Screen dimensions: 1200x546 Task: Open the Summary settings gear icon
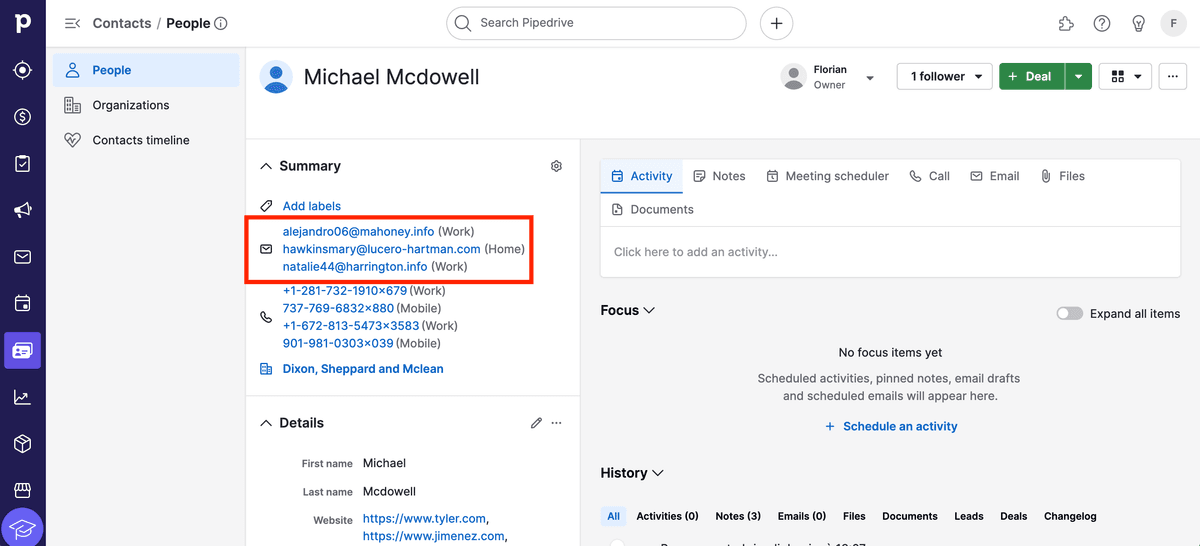[x=557, y=166]
